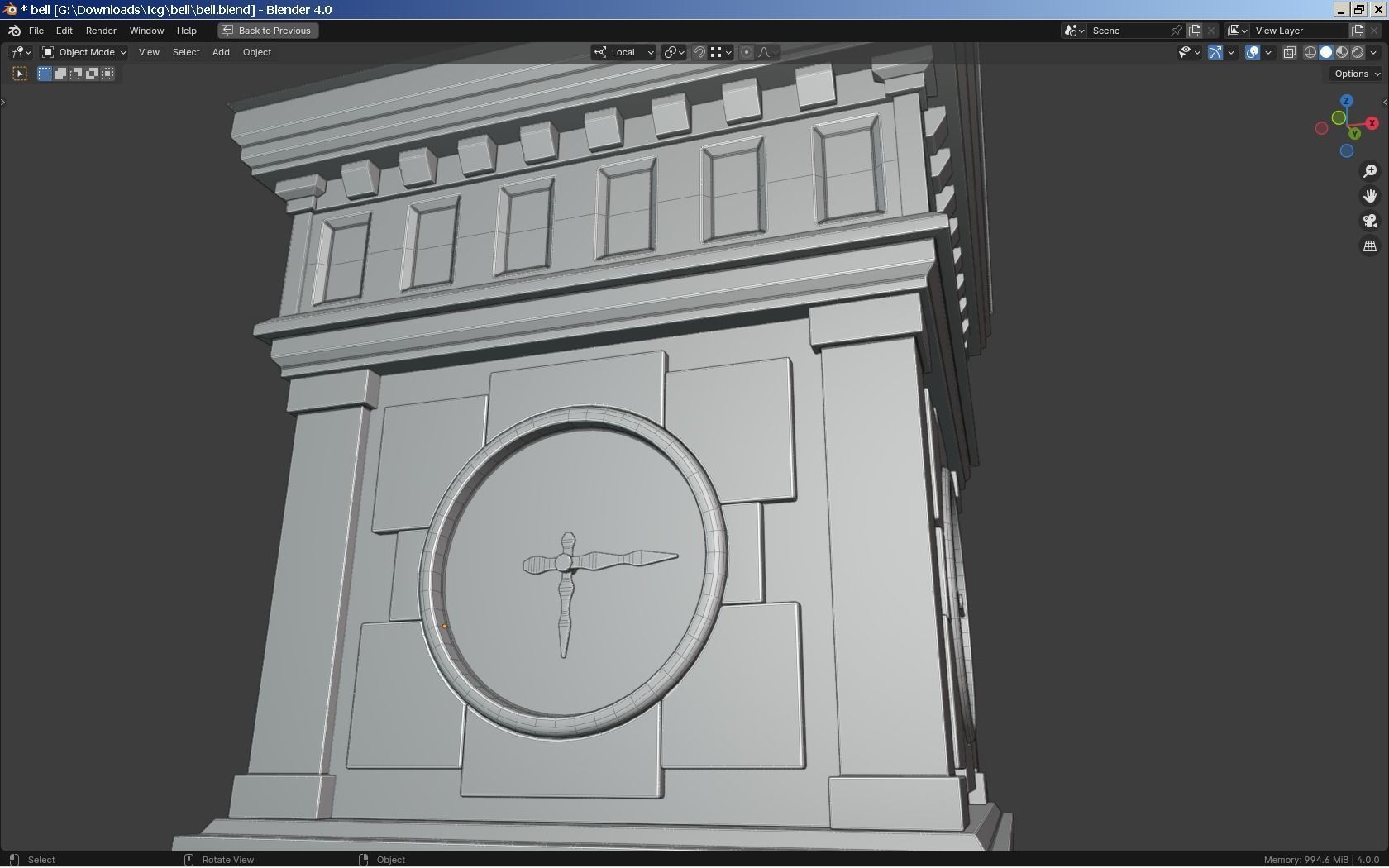Switch to rendered viewport shading
The width and height of the screenshot is (1389, 868).
pos(1358,52)
